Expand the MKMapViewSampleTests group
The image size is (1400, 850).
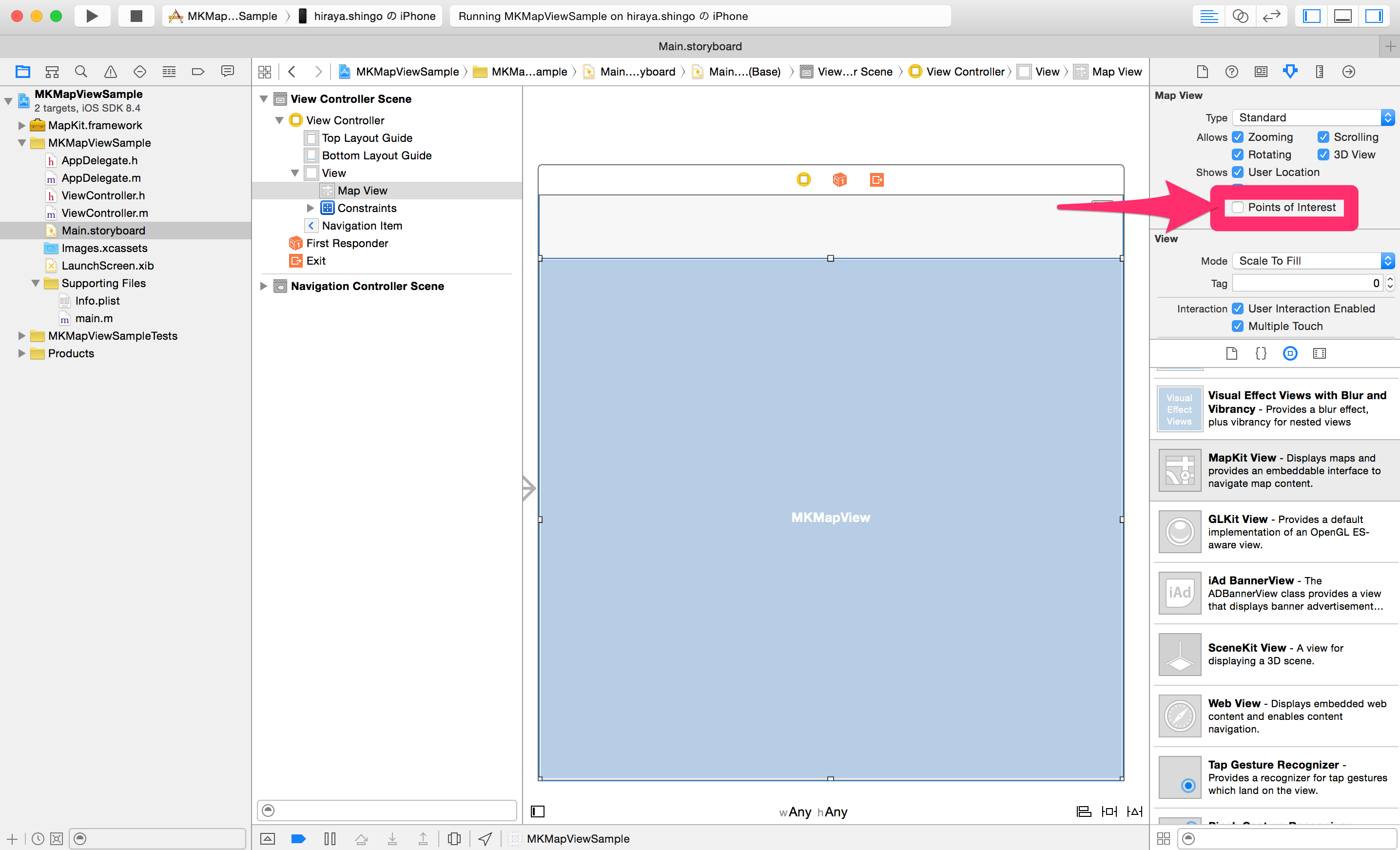coord(21,336)
